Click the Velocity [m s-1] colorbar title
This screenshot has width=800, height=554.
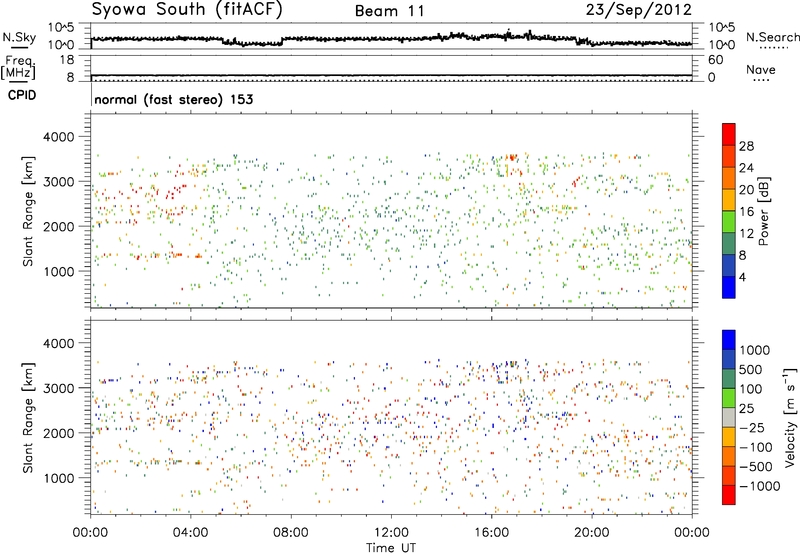790,417
